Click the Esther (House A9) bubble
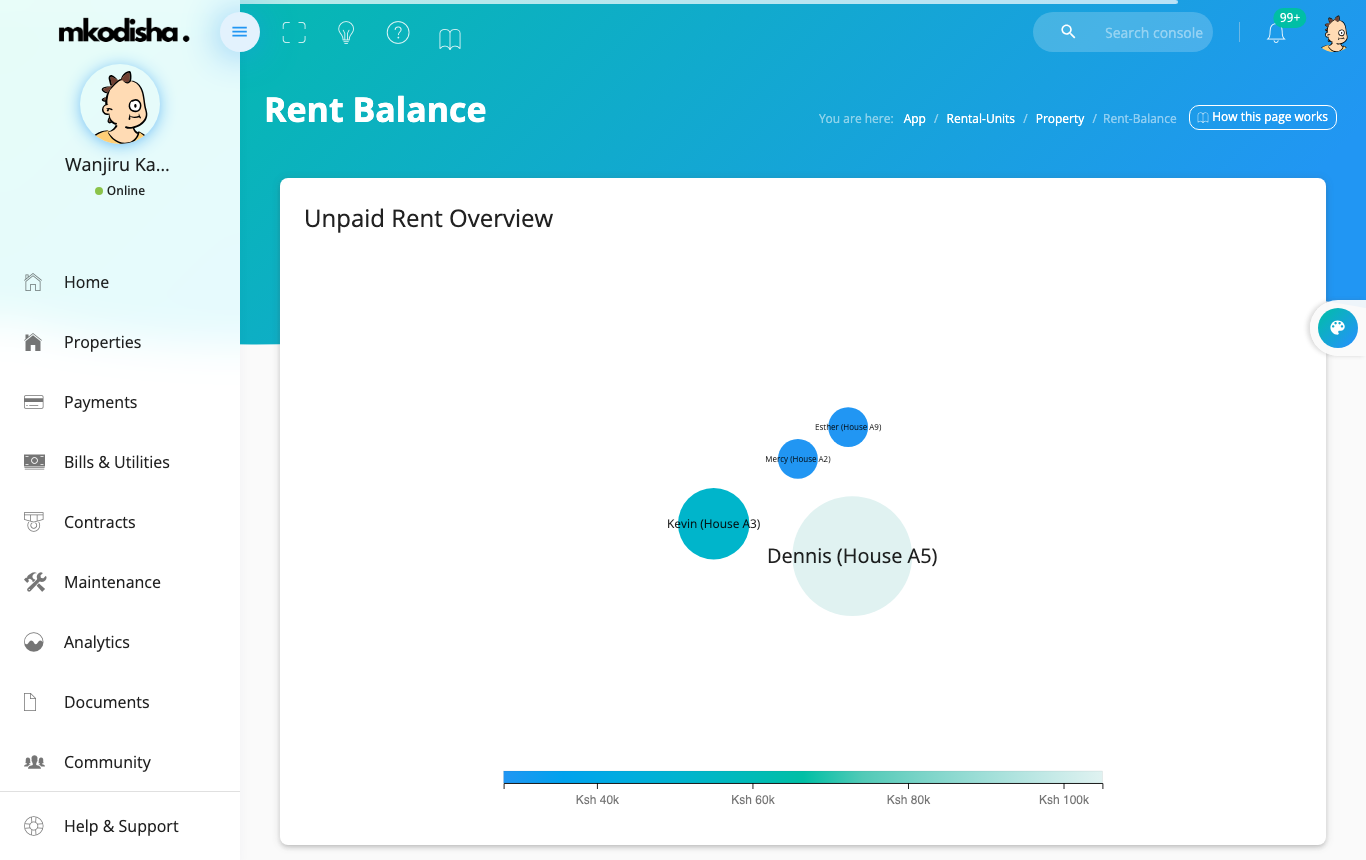1366x860 pixels. coord(848,427)
